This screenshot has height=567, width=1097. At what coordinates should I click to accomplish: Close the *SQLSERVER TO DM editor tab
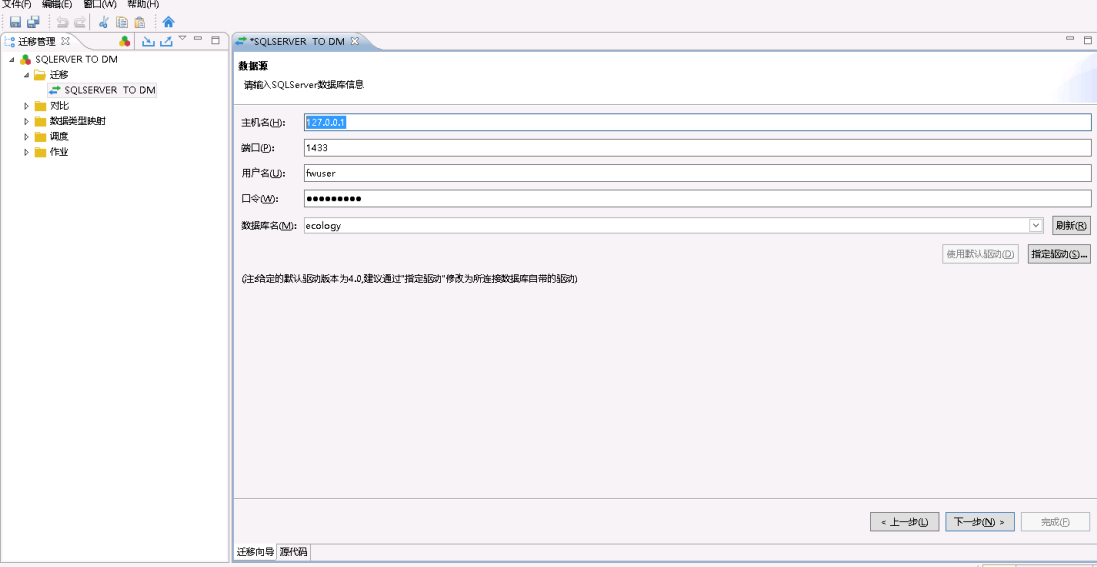pyautogui.click(x=355, y=41)
